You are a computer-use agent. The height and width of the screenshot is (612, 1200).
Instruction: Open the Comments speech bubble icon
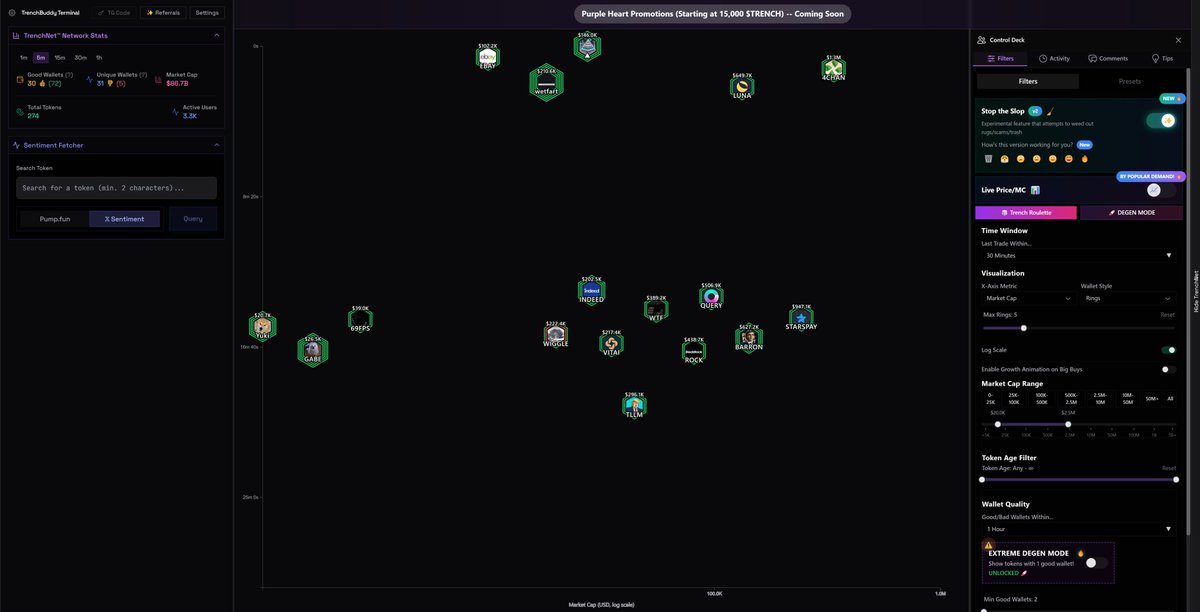[1092, 58]
